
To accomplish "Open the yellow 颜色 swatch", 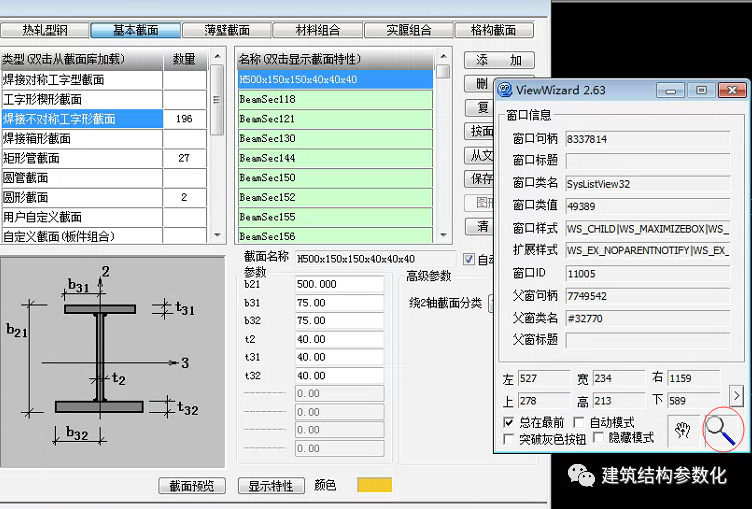I will (375, 485).
